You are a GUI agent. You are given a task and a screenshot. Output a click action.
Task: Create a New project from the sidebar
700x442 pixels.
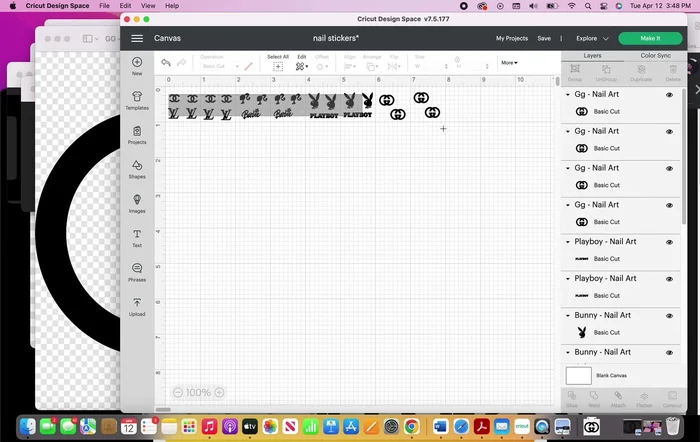(137, 66)
